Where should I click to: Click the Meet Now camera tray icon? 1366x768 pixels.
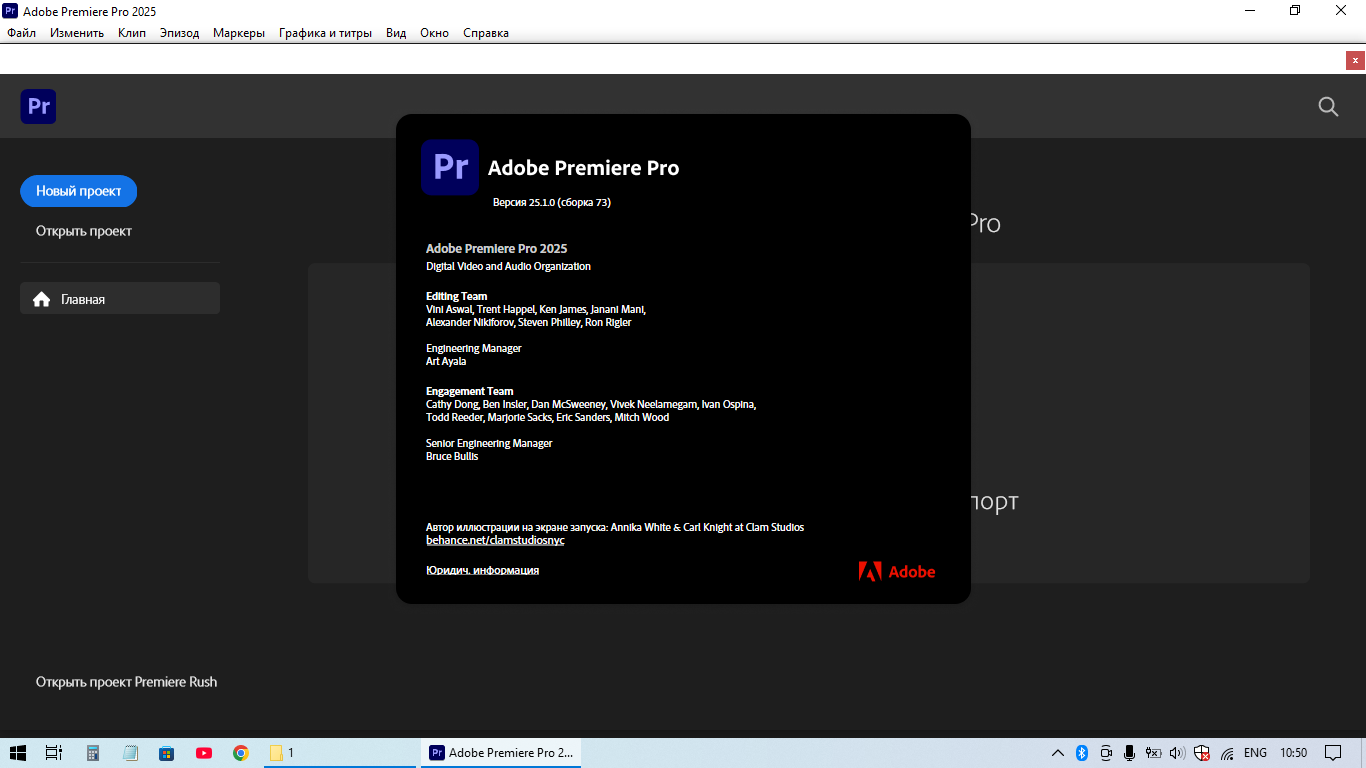pyautogui.click(x=1106, y=753)
